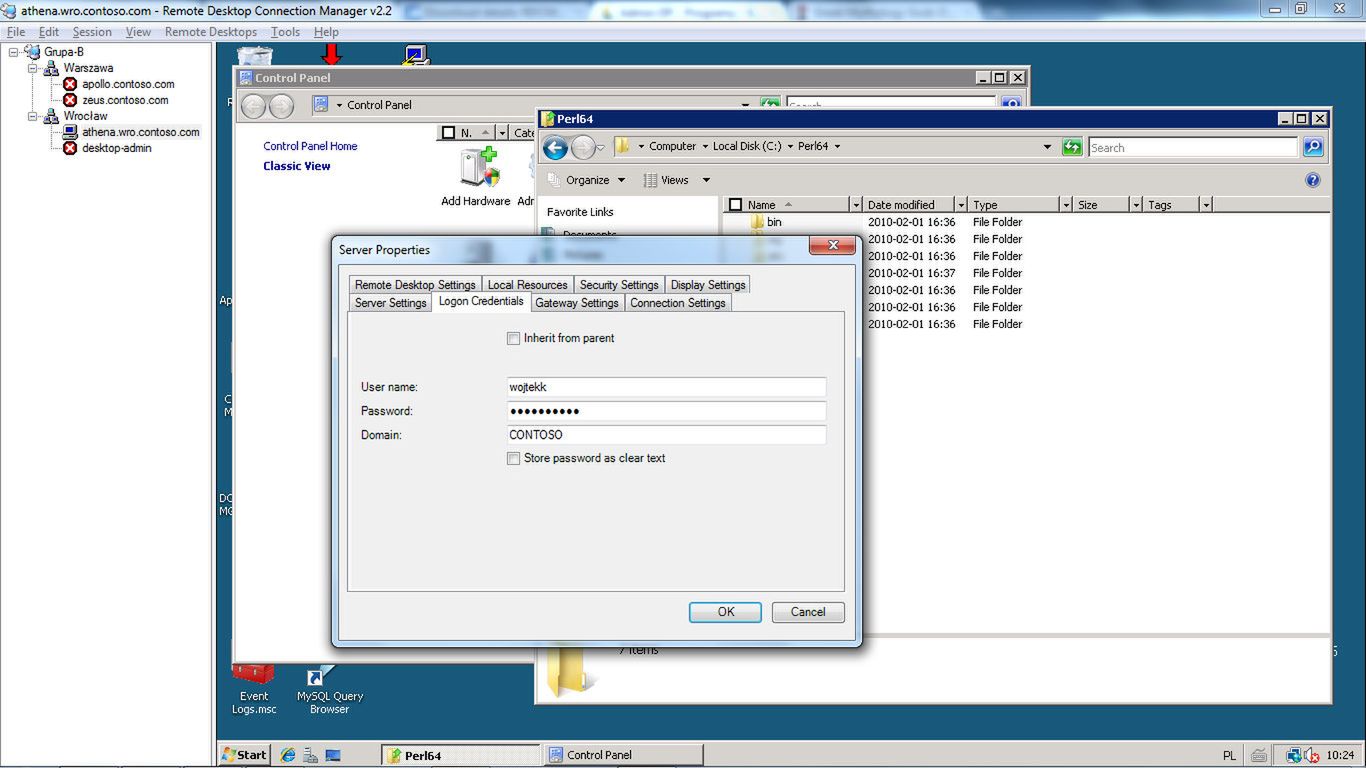The width and height of the screenshot is (1366, 768).
Task: Click the Wrocław group icon
Action: (x=51, y=116)
